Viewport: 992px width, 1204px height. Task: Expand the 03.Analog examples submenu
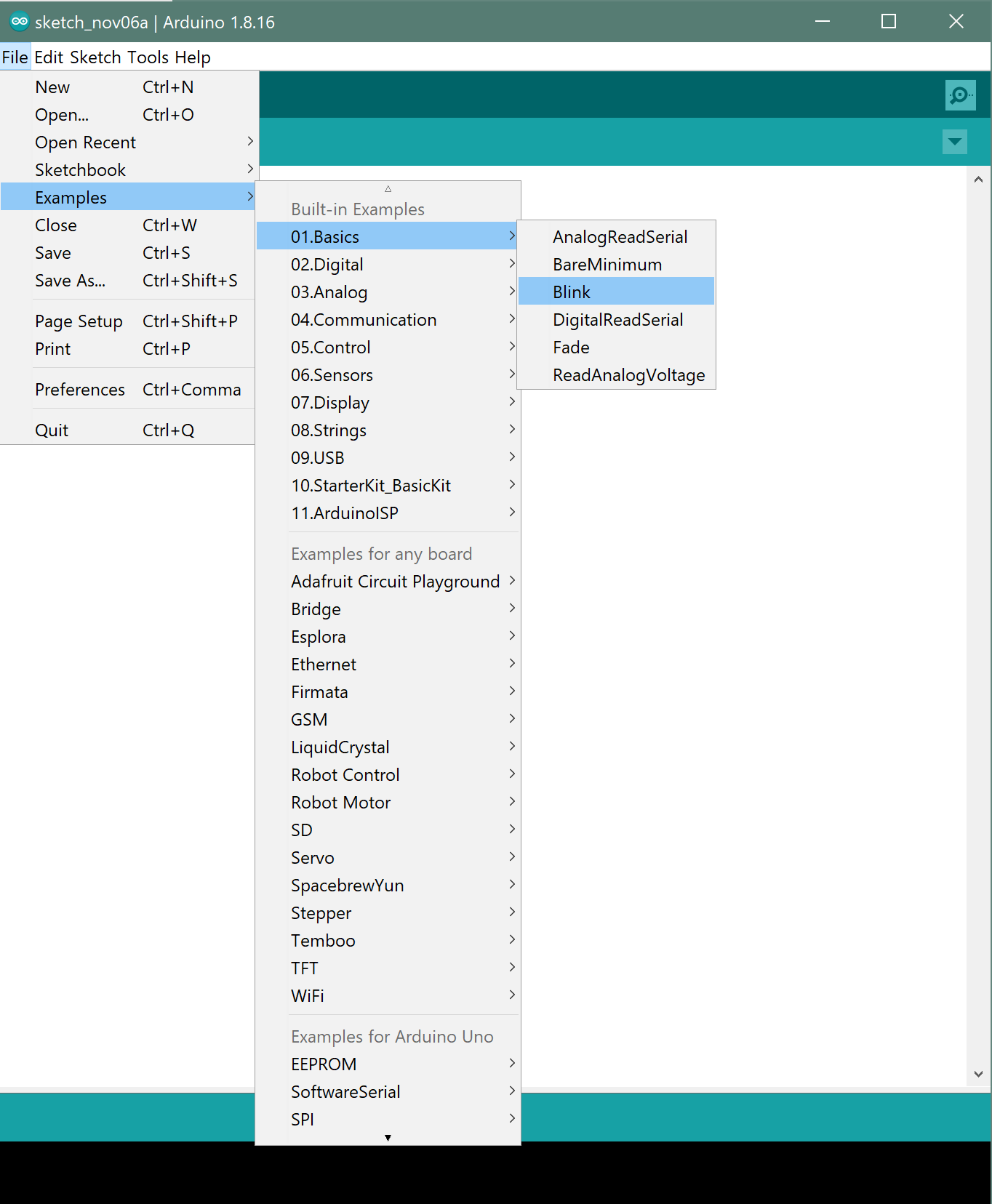[x=388, y=292]
